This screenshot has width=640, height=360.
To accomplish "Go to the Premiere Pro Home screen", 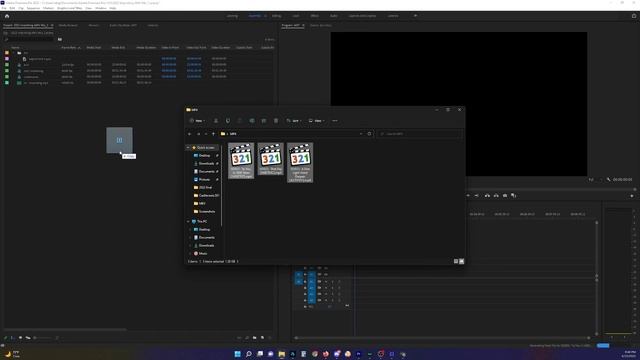I will coord(7,16).
